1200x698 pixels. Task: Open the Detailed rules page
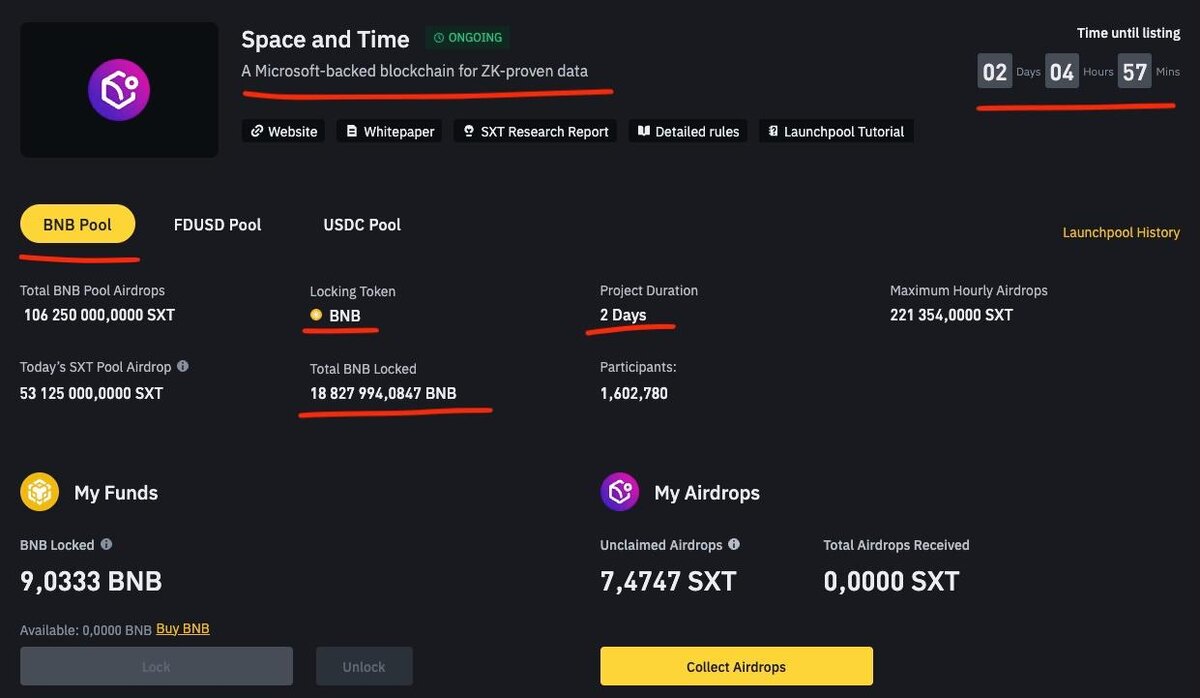[688, 131]
